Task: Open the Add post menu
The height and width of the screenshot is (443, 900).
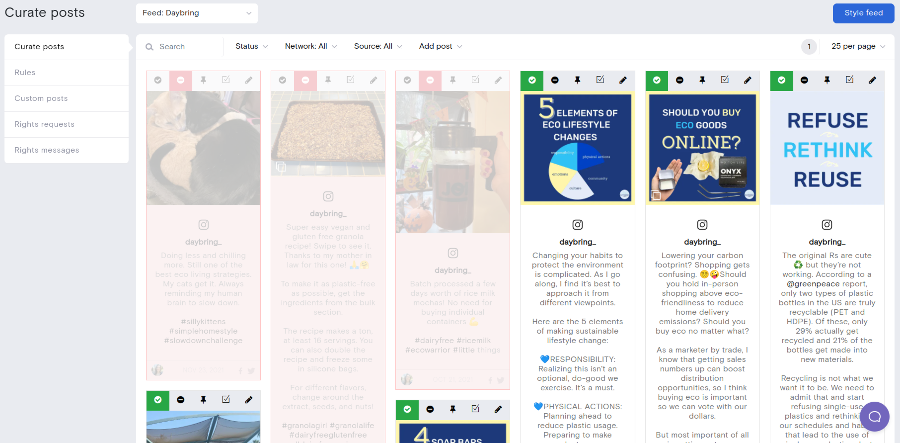Action: tap(440, 46)
